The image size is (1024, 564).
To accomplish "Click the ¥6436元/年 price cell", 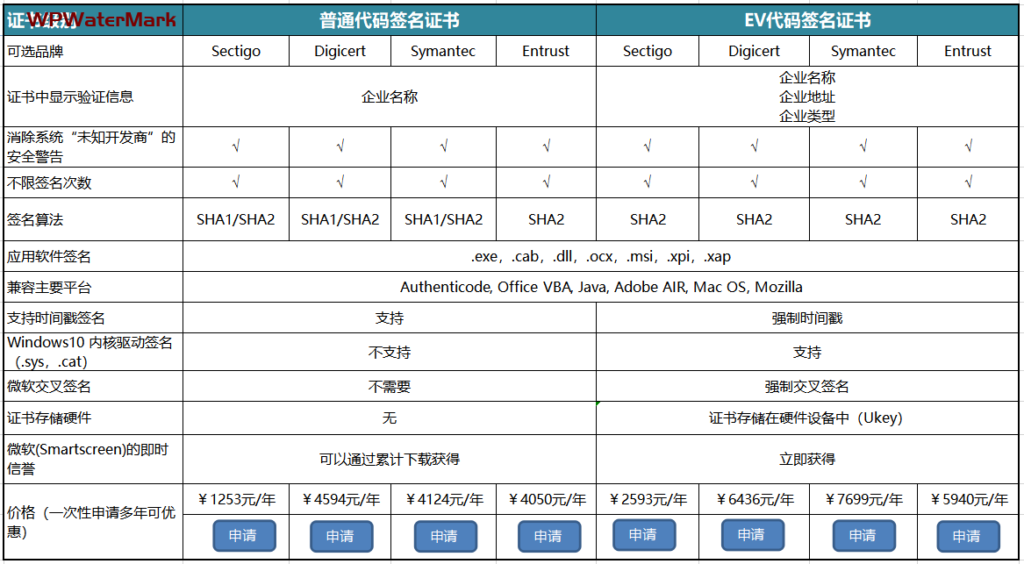I will pyautogui.click(x=754, y=500).
